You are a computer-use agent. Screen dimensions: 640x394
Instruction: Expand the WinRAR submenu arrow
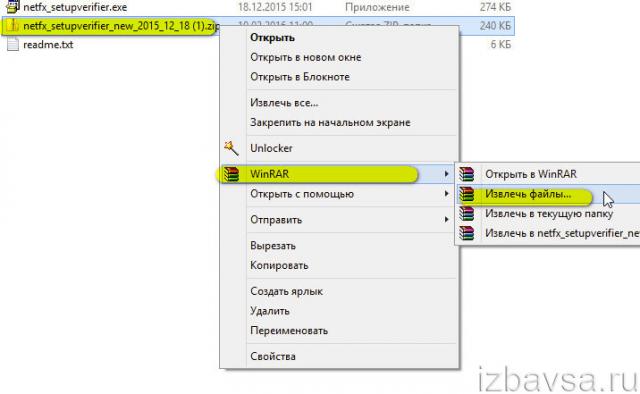click(447, 174)
